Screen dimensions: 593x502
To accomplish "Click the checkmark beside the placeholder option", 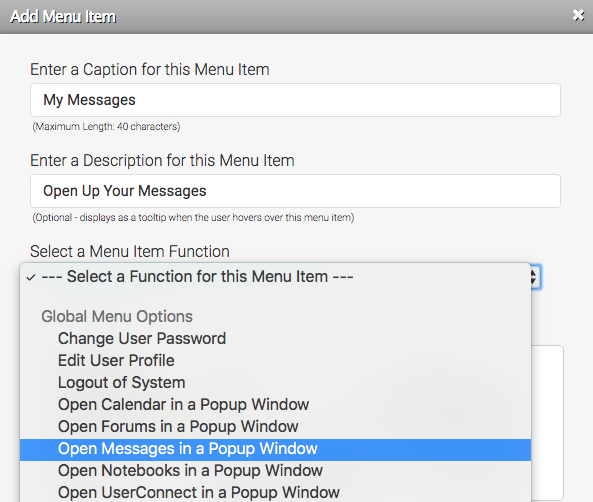I will (31, 278).
